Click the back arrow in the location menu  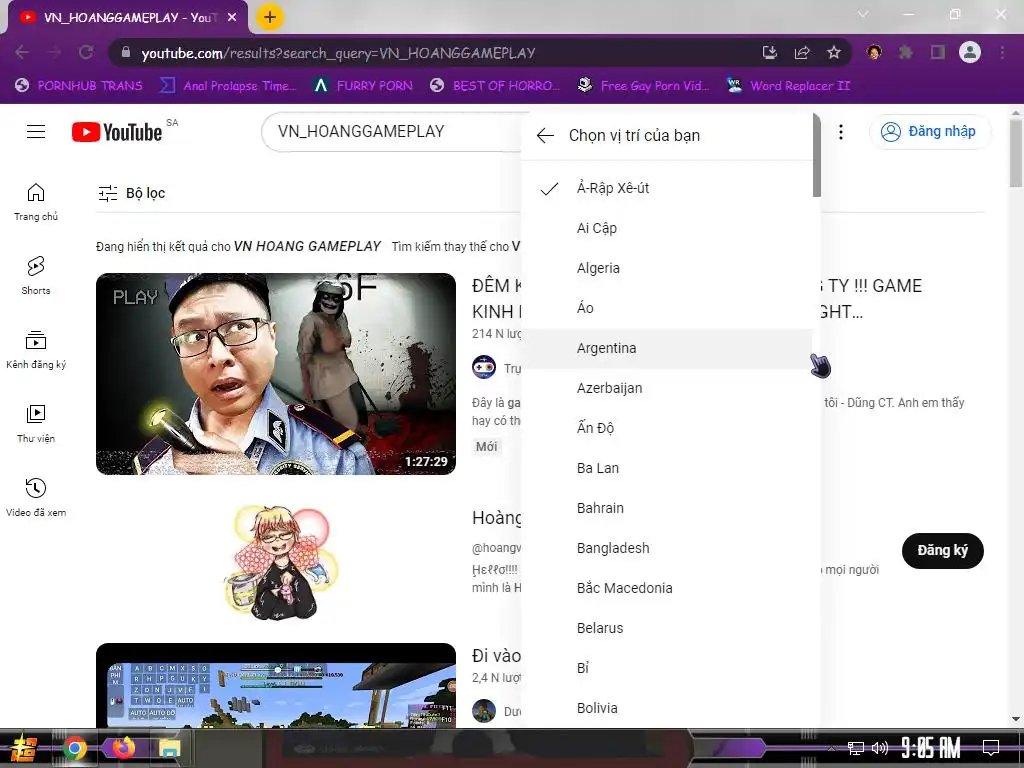click(x=545, y=135)
